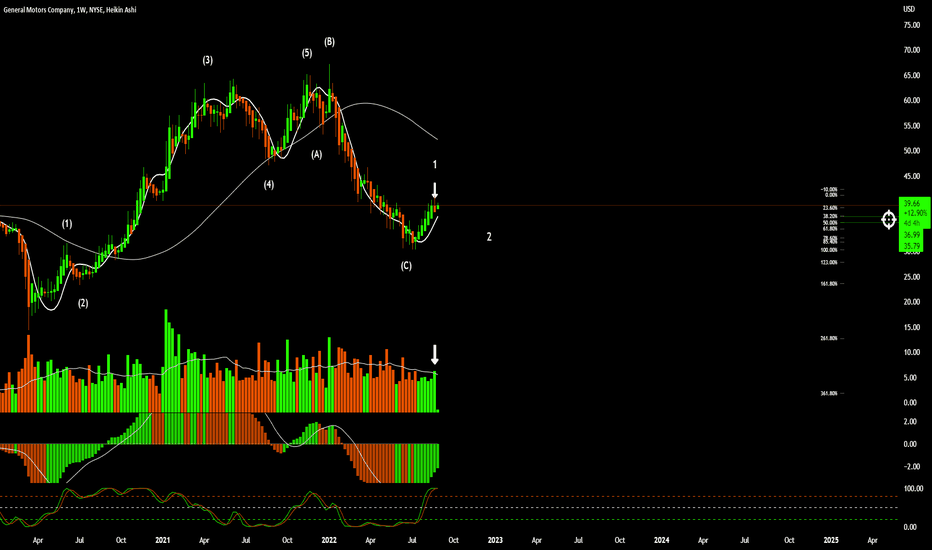
Task: Click the 70.00 price axis label
Action: point(912,50)
